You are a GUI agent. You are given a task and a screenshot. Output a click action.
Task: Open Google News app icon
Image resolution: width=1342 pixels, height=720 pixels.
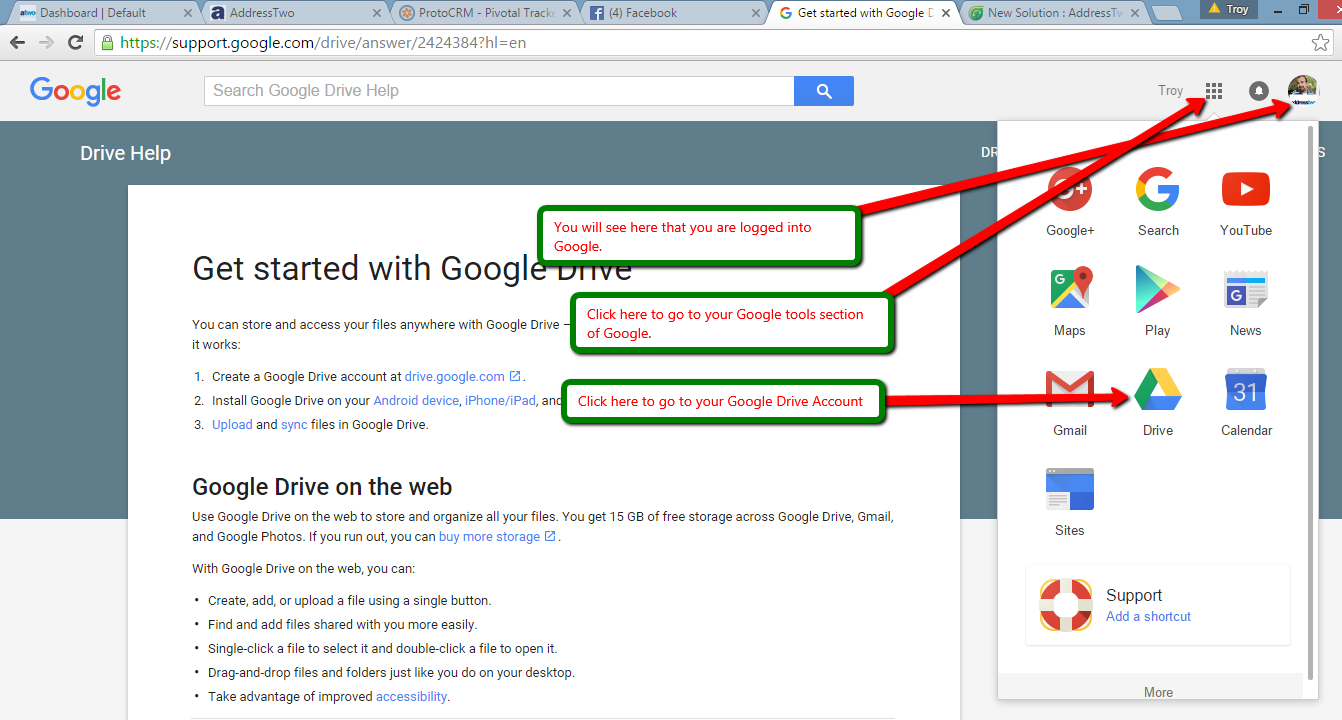[1246, 302]
